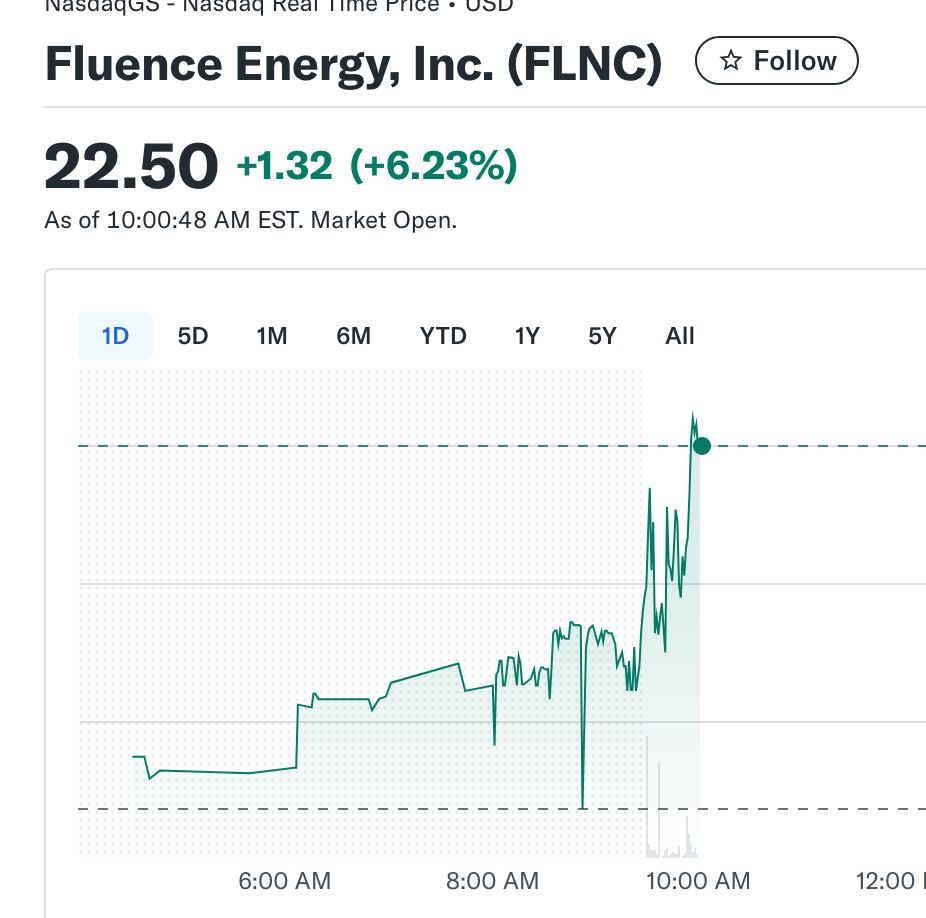
Task: Click the (+6.23%) percent change
Action: 433,166
